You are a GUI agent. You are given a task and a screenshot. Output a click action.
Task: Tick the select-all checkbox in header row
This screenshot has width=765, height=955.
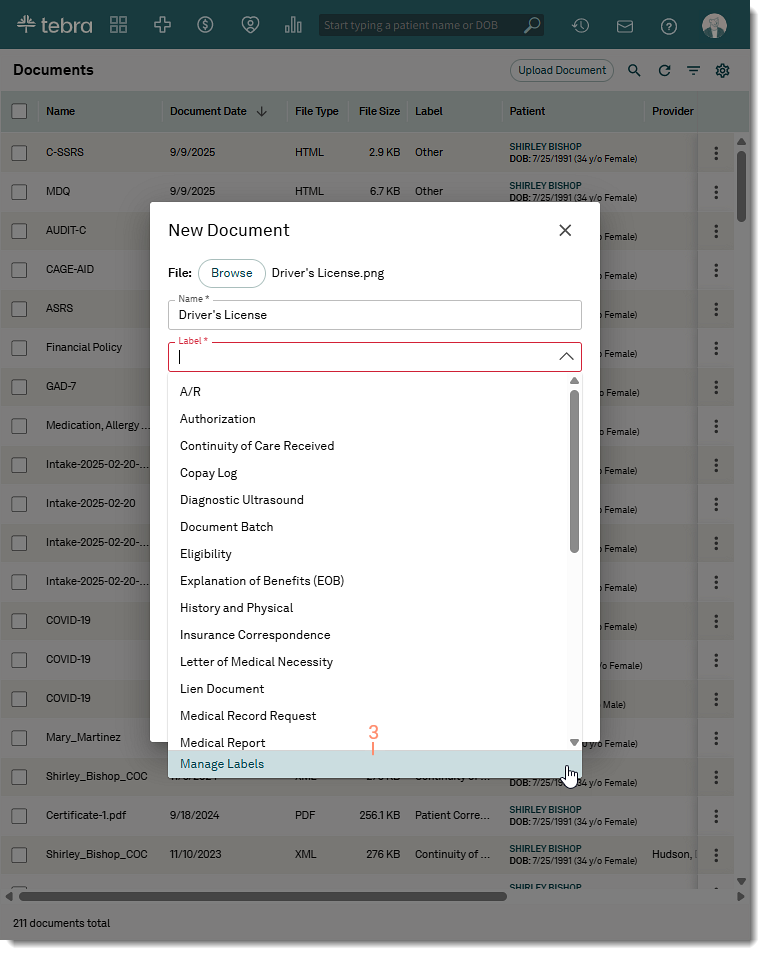tap(20, 112)
